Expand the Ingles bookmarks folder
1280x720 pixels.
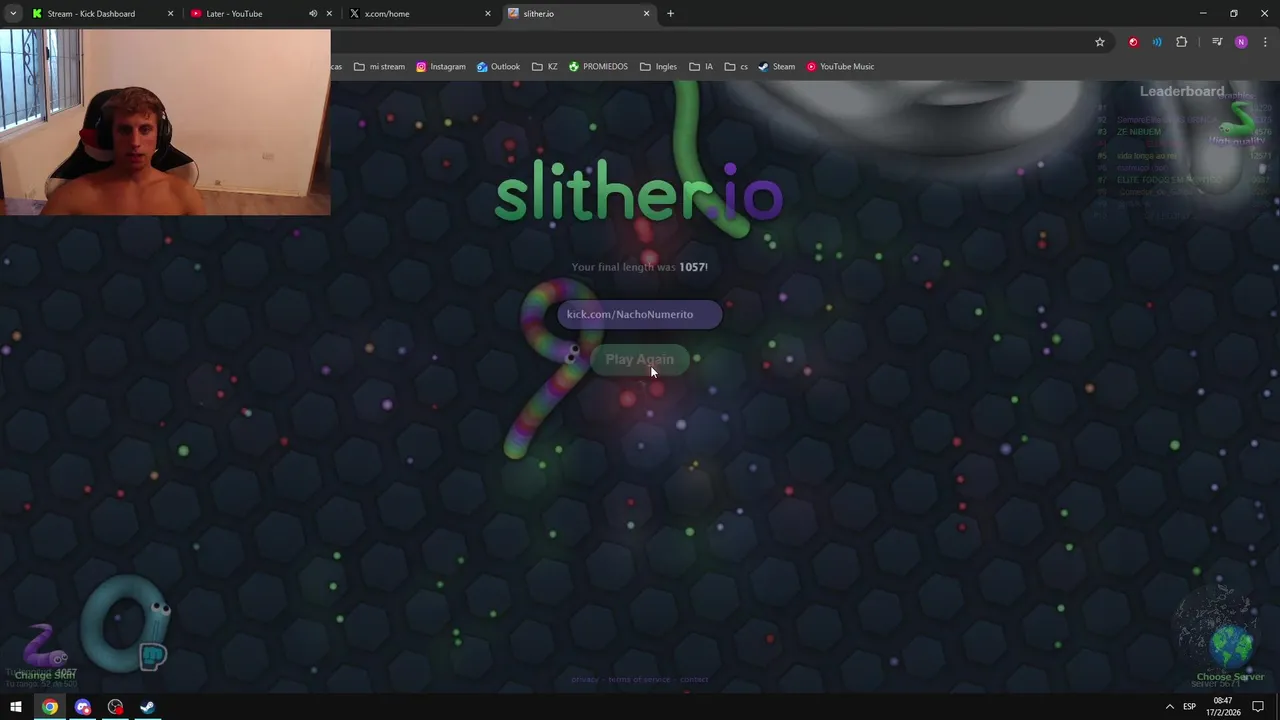(658, 67)
